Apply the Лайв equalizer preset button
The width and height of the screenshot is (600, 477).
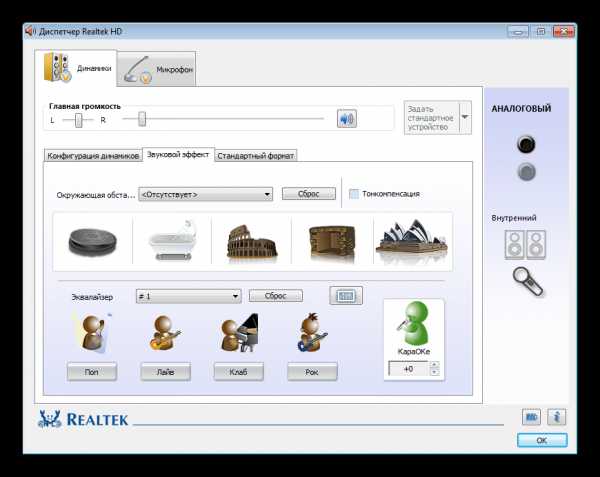(x=165, y=372)
